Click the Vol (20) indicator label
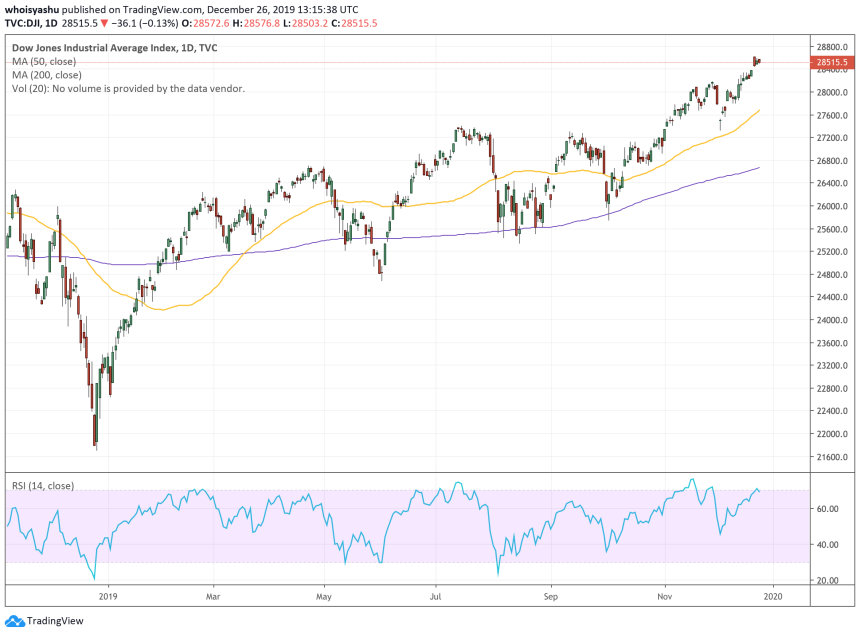The image size is (860, 635). point(128,88)
